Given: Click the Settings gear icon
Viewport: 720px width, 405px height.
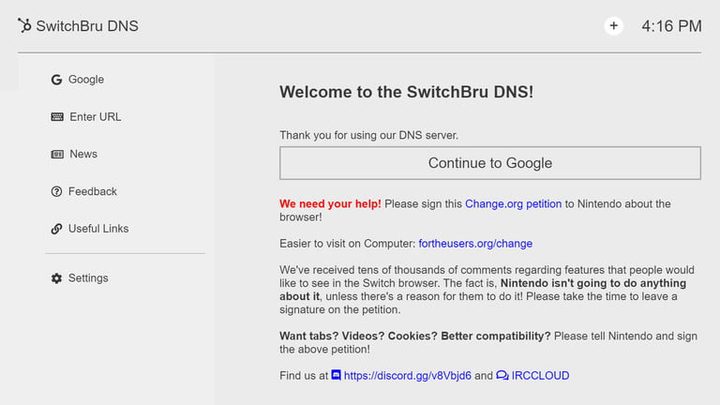Looking at the screenshot, I should pyautogui.click(x=57, y=278).
